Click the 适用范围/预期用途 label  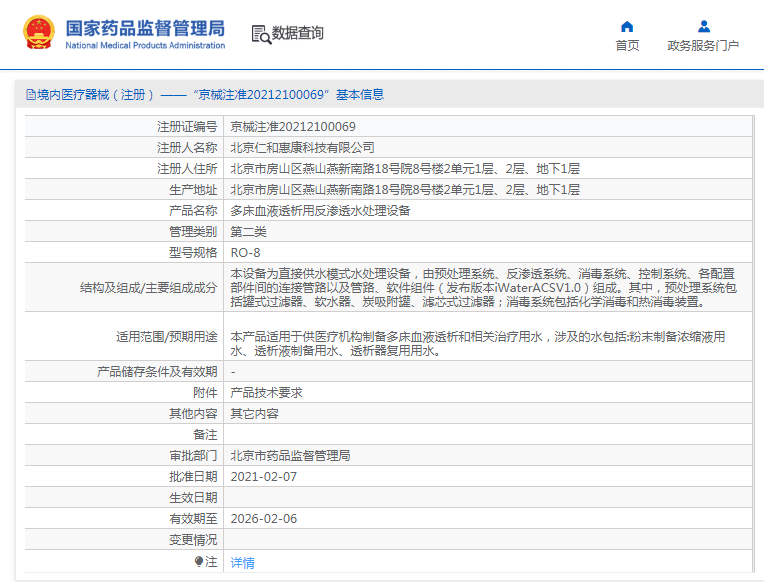(x=167, y=337)
